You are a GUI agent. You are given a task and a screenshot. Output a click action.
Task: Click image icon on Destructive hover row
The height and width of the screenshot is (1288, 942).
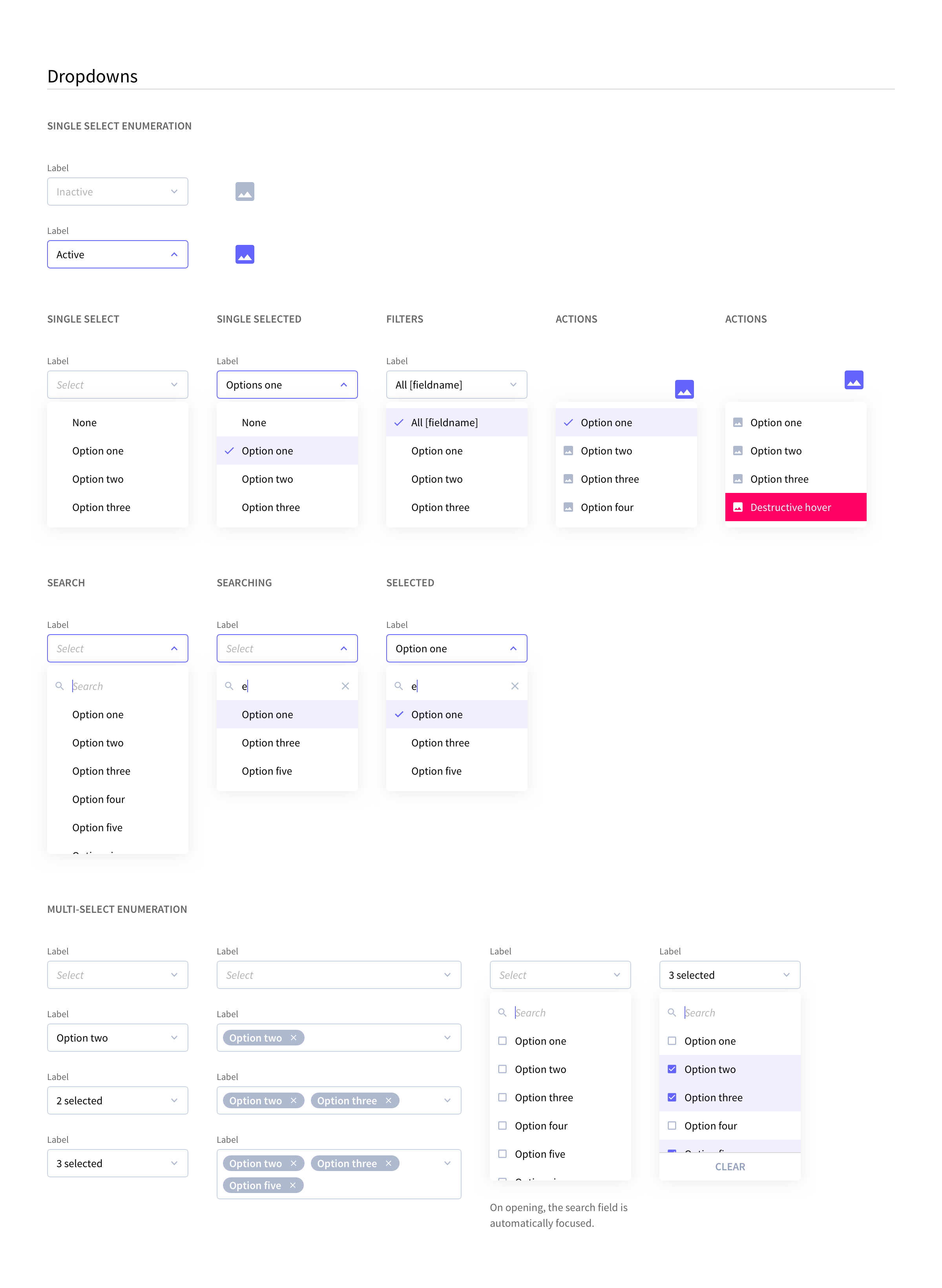[737, 507]
